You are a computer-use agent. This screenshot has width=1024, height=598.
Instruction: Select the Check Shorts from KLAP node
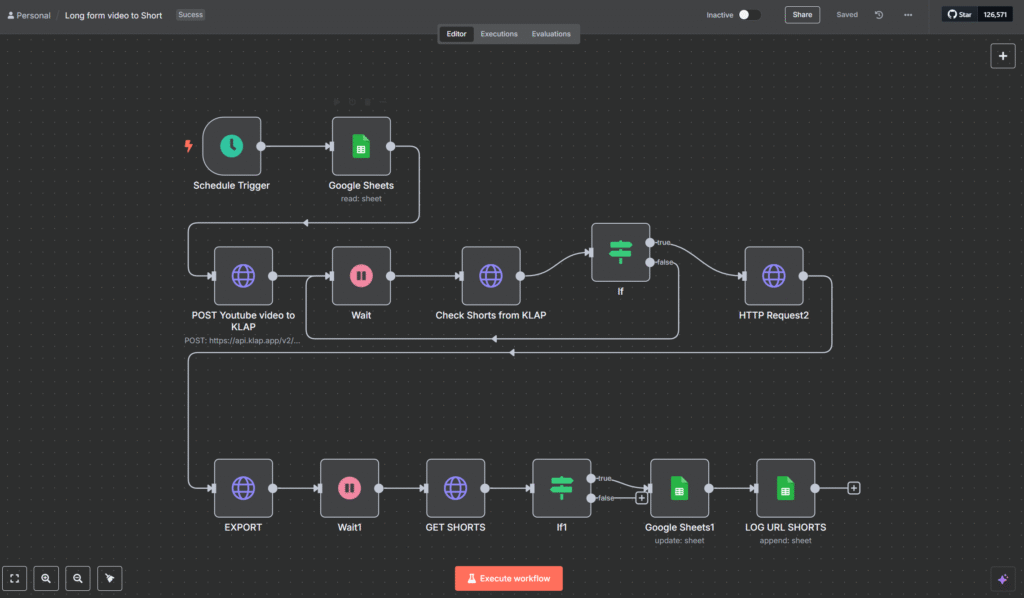tap(490, 276)
